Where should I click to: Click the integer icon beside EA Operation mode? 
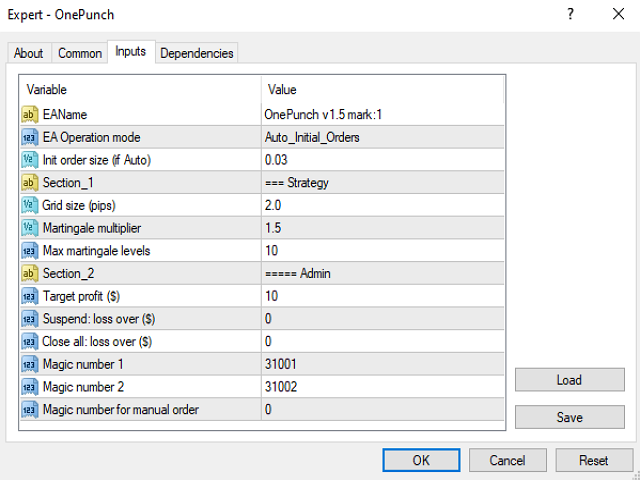point(30,138)
